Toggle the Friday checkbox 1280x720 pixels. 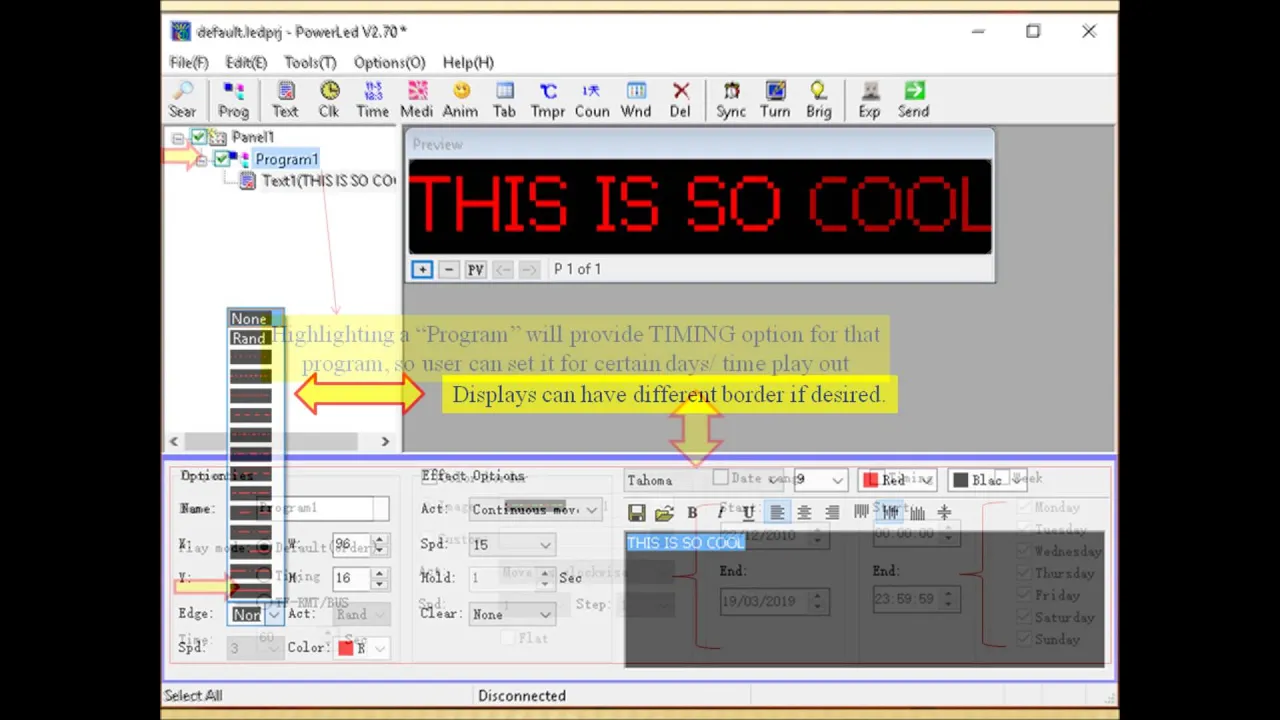pos(1024,595)
